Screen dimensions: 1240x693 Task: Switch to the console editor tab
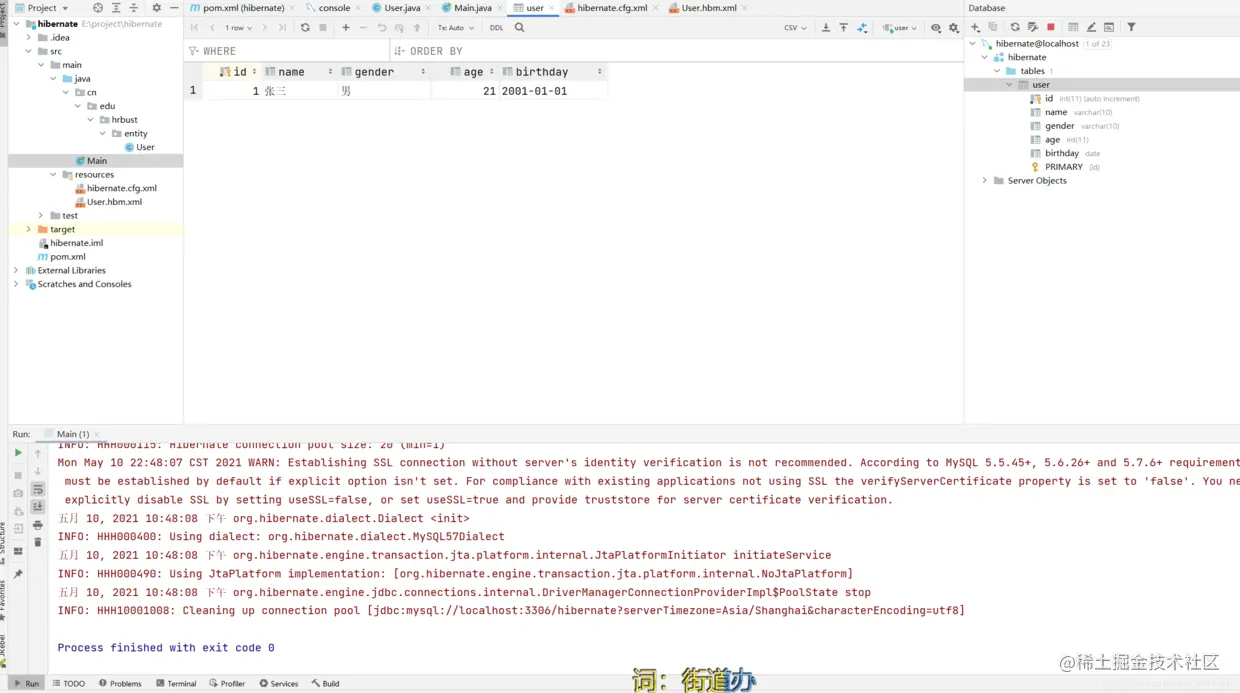click(x=334, y=8)
